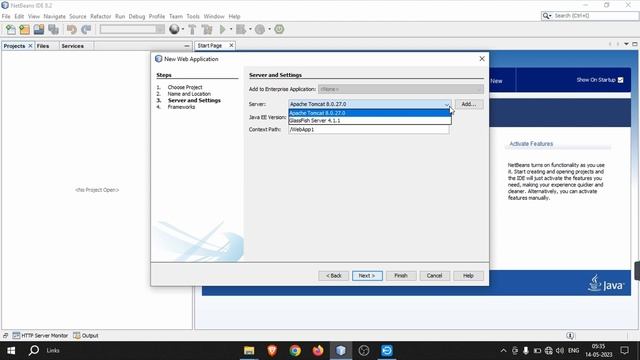Click the HTTP Server Monitor icon
640x360 pixels.
[x=16, y=336]
